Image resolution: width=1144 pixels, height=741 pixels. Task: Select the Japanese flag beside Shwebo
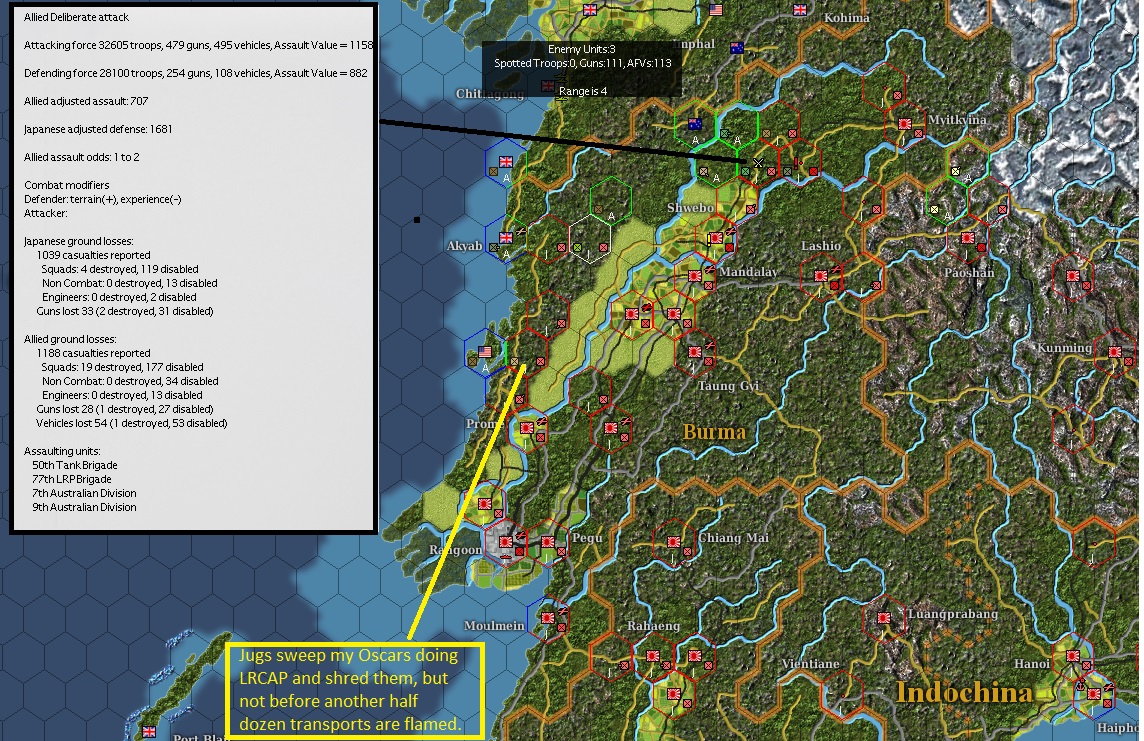(x=716, y=238)
